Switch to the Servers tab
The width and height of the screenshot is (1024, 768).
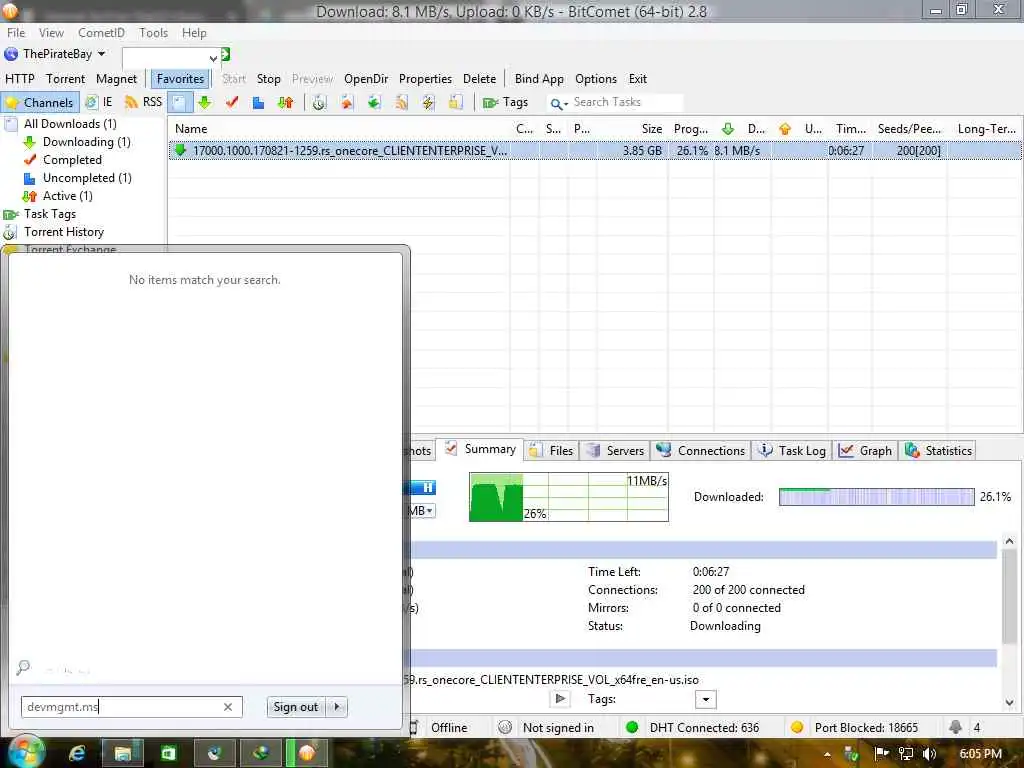(616, 451)
